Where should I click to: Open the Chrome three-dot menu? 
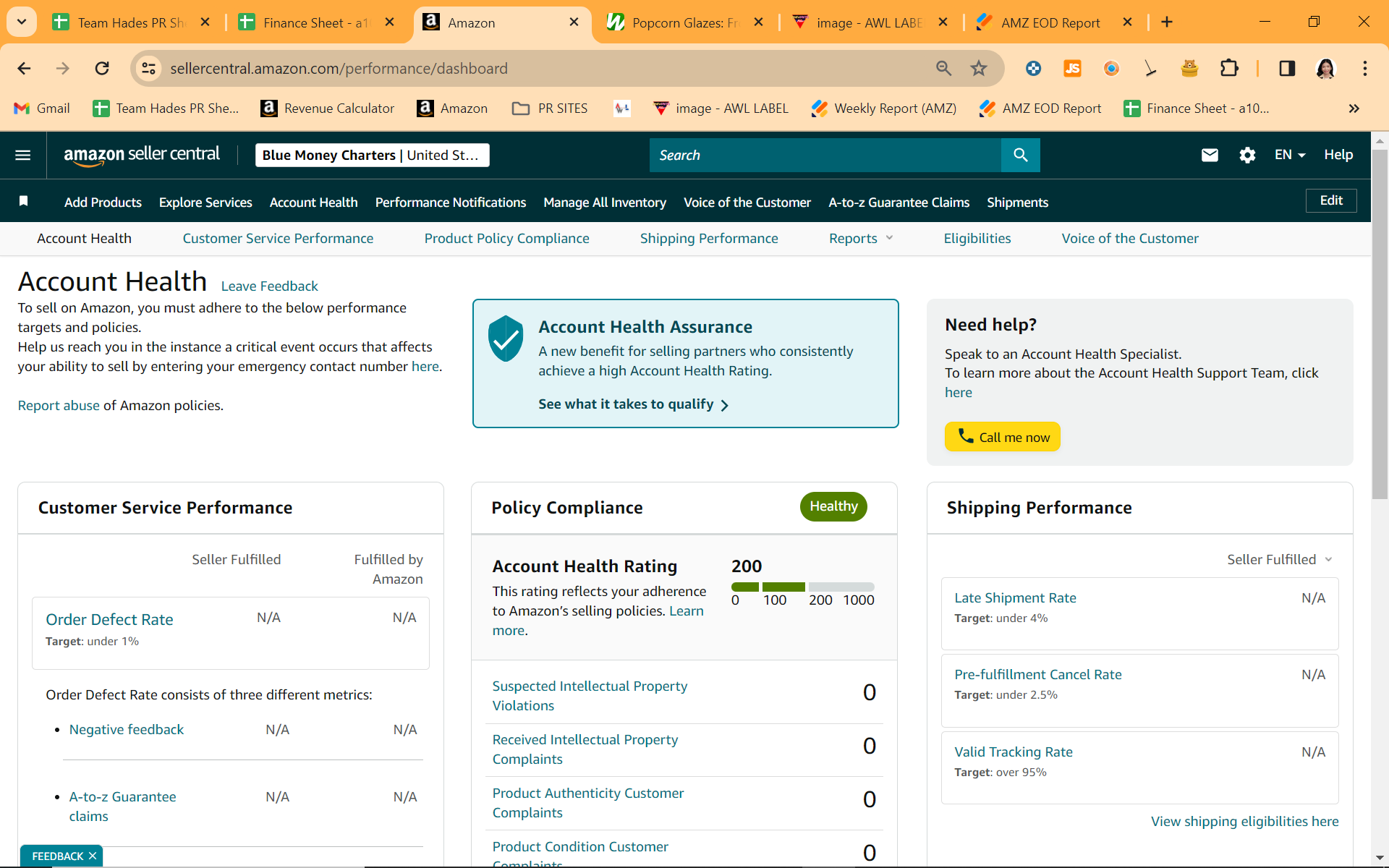click(x=1365, y=68)
